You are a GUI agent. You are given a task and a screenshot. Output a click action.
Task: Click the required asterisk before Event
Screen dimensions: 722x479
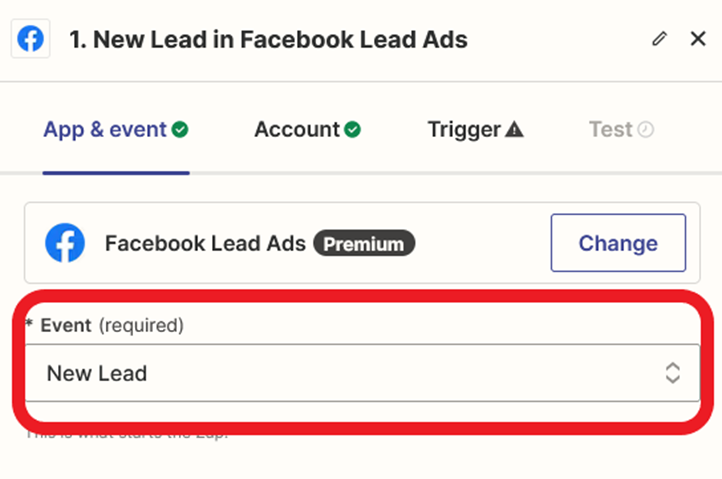pyautogui.click(x=30, y=325)
